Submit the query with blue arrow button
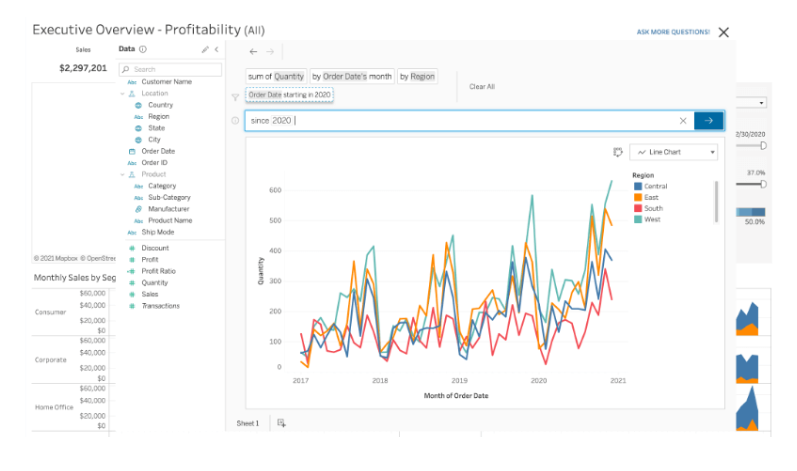 [x=708, y=121]
